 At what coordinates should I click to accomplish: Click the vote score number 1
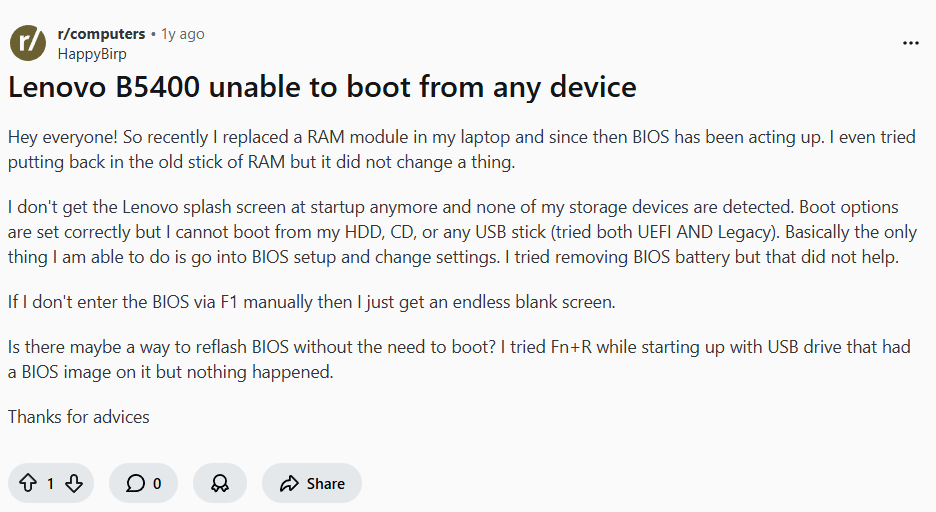51,484
